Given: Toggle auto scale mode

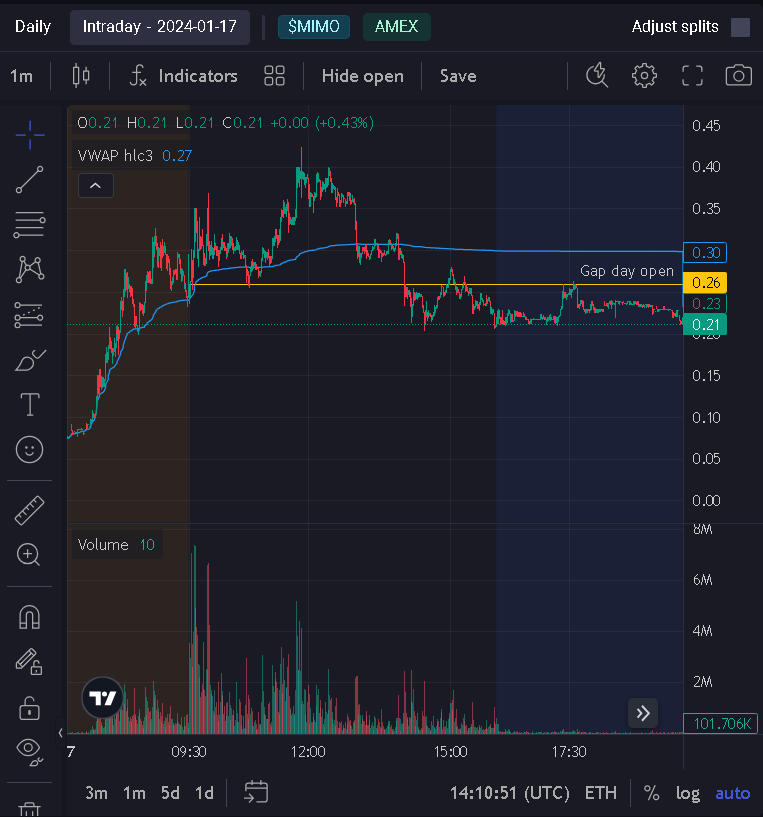Looking at the screenshot, I should [733, 793].
